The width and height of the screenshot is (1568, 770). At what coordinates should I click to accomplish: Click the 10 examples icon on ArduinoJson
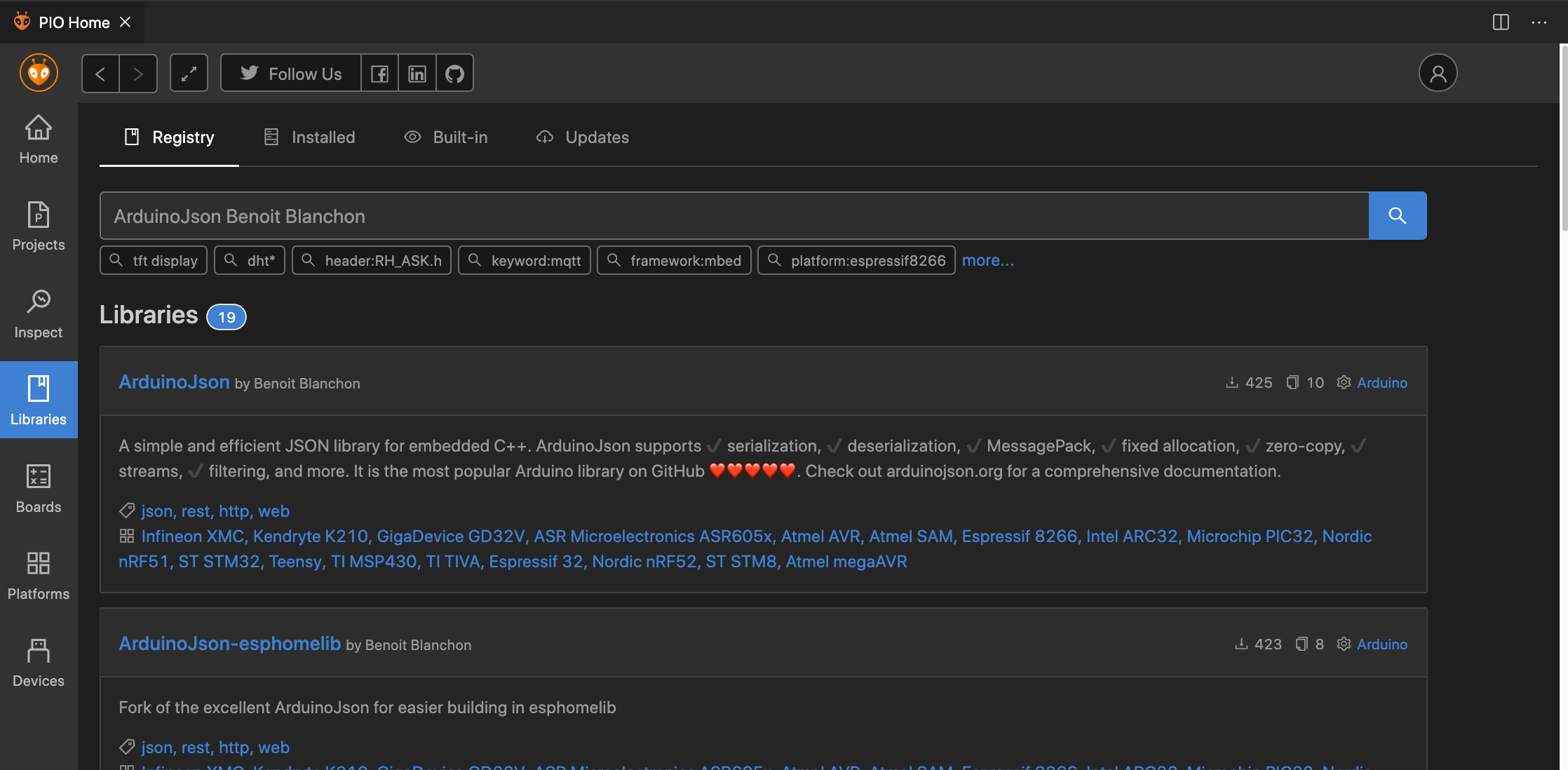coord(1292,382)
